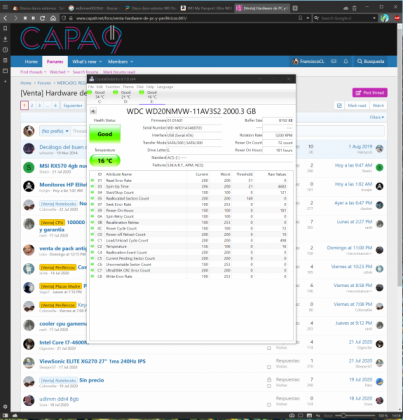Adjust the page zoom slider

pos(354,415)
